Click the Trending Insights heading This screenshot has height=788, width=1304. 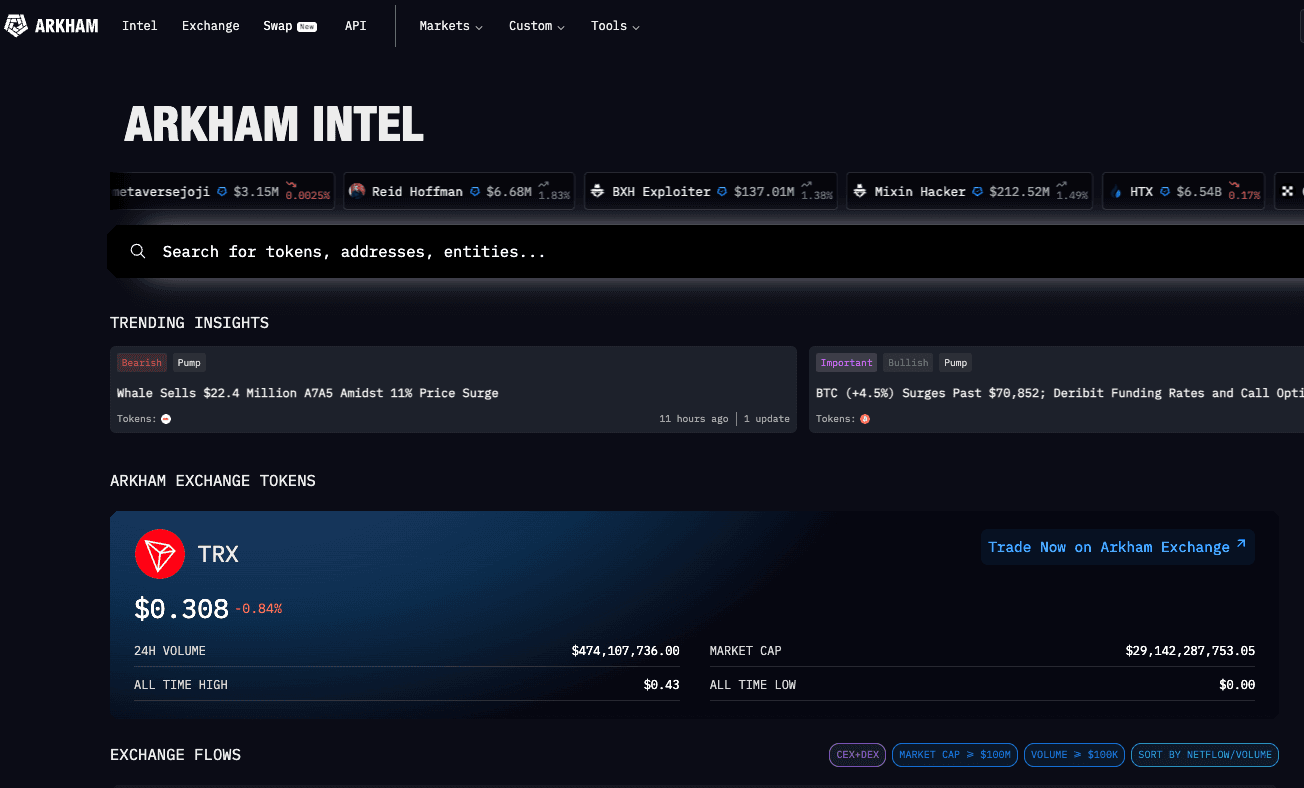pos(189,323)
